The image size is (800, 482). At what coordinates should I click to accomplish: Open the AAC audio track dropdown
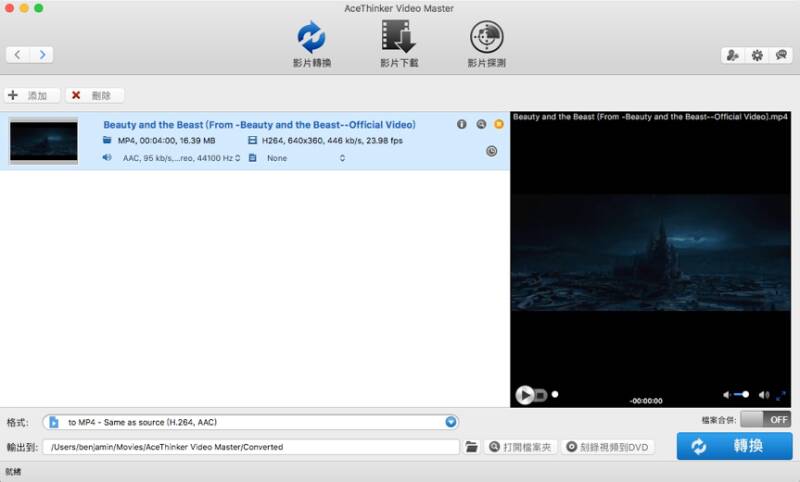pos(181,158)
